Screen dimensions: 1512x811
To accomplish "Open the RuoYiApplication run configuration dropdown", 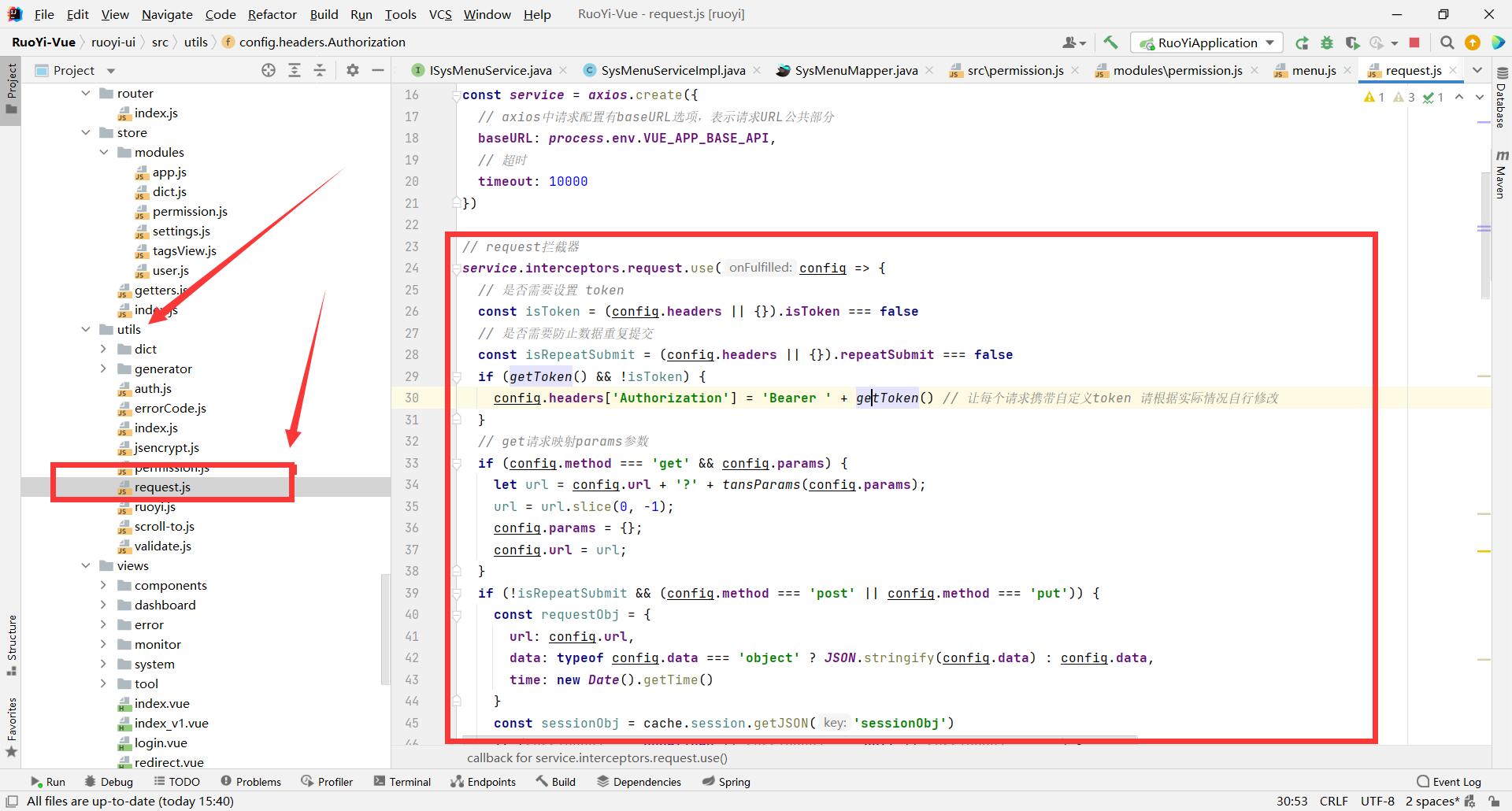I will (1206, 43).
